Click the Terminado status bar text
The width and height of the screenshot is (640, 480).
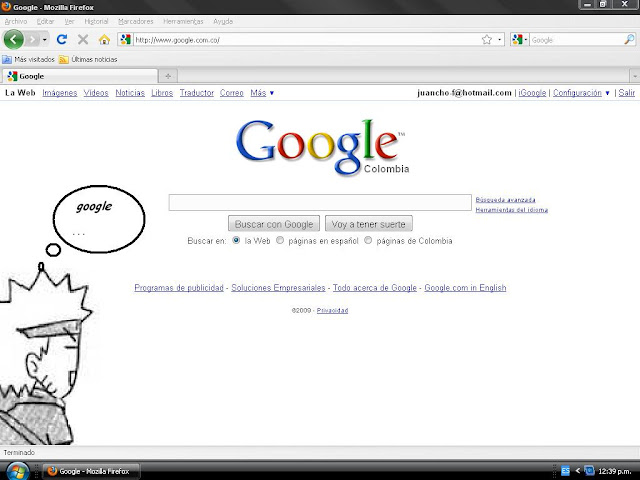(19, 453)
